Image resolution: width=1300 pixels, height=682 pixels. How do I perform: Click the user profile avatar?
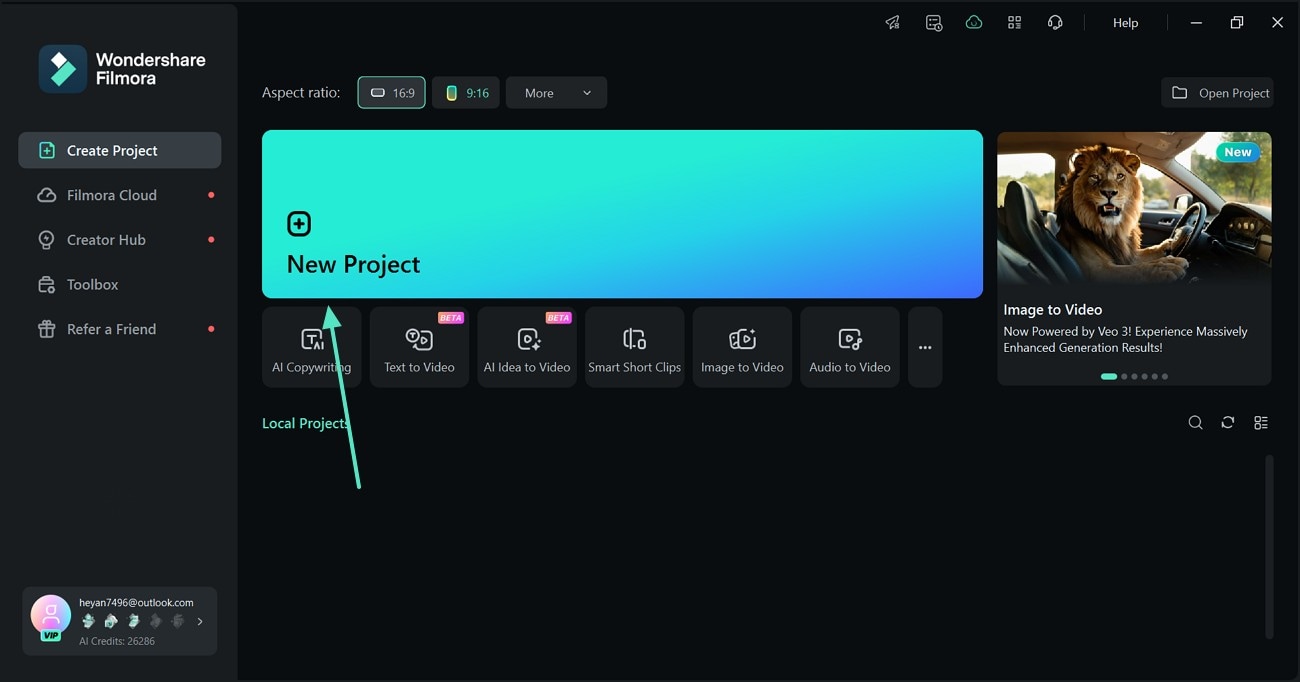pyautogui.click(x=51, y=616)
